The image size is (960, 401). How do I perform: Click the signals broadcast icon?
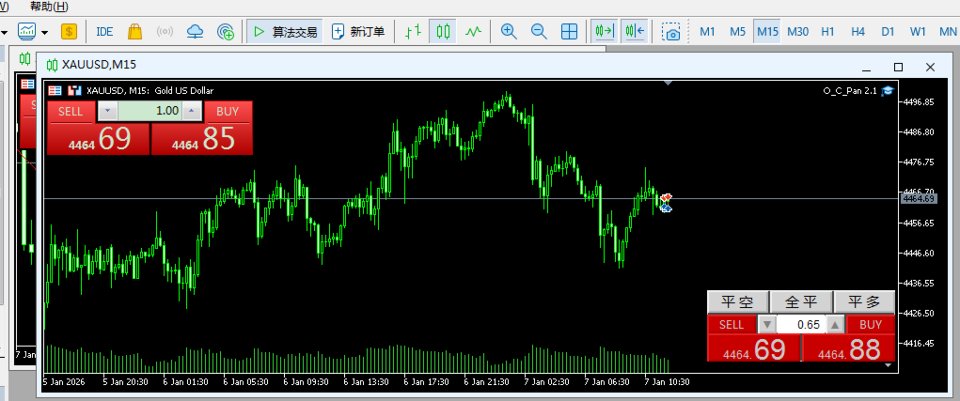tap(165, 31)
